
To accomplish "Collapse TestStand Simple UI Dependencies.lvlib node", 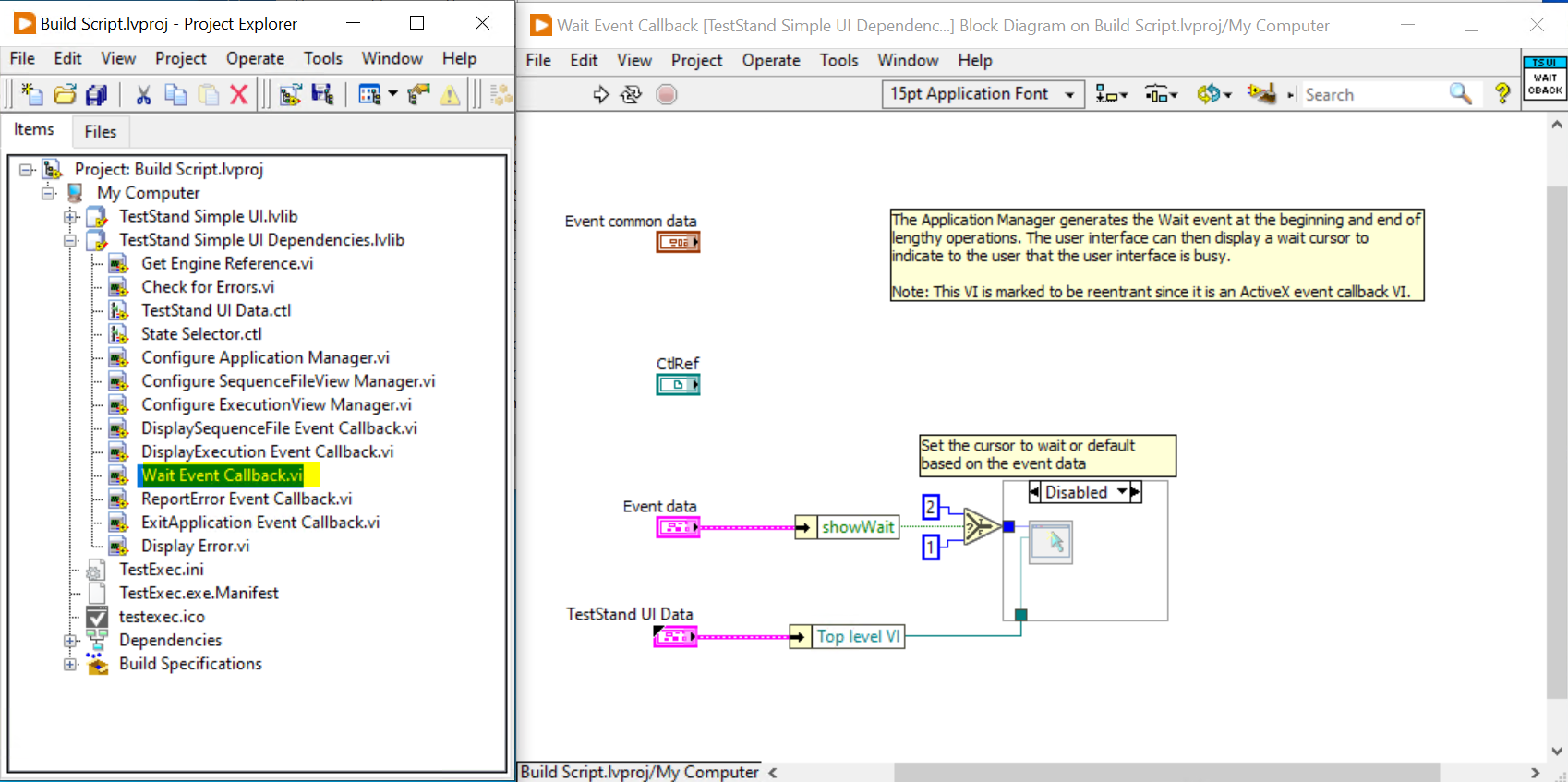I will 70,240.
